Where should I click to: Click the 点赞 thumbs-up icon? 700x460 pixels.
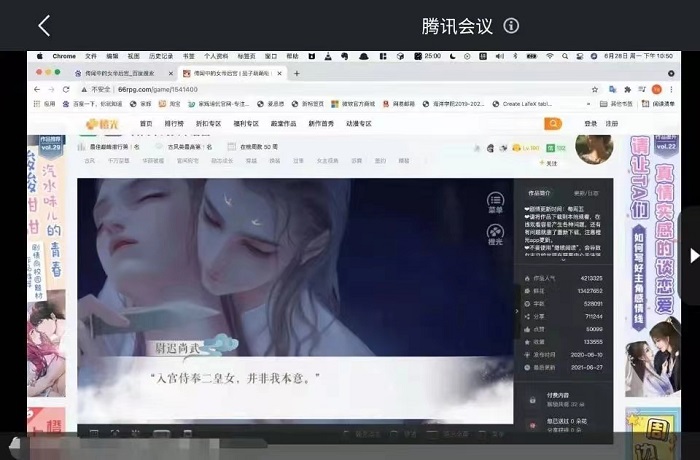click(x=527, y=329)
